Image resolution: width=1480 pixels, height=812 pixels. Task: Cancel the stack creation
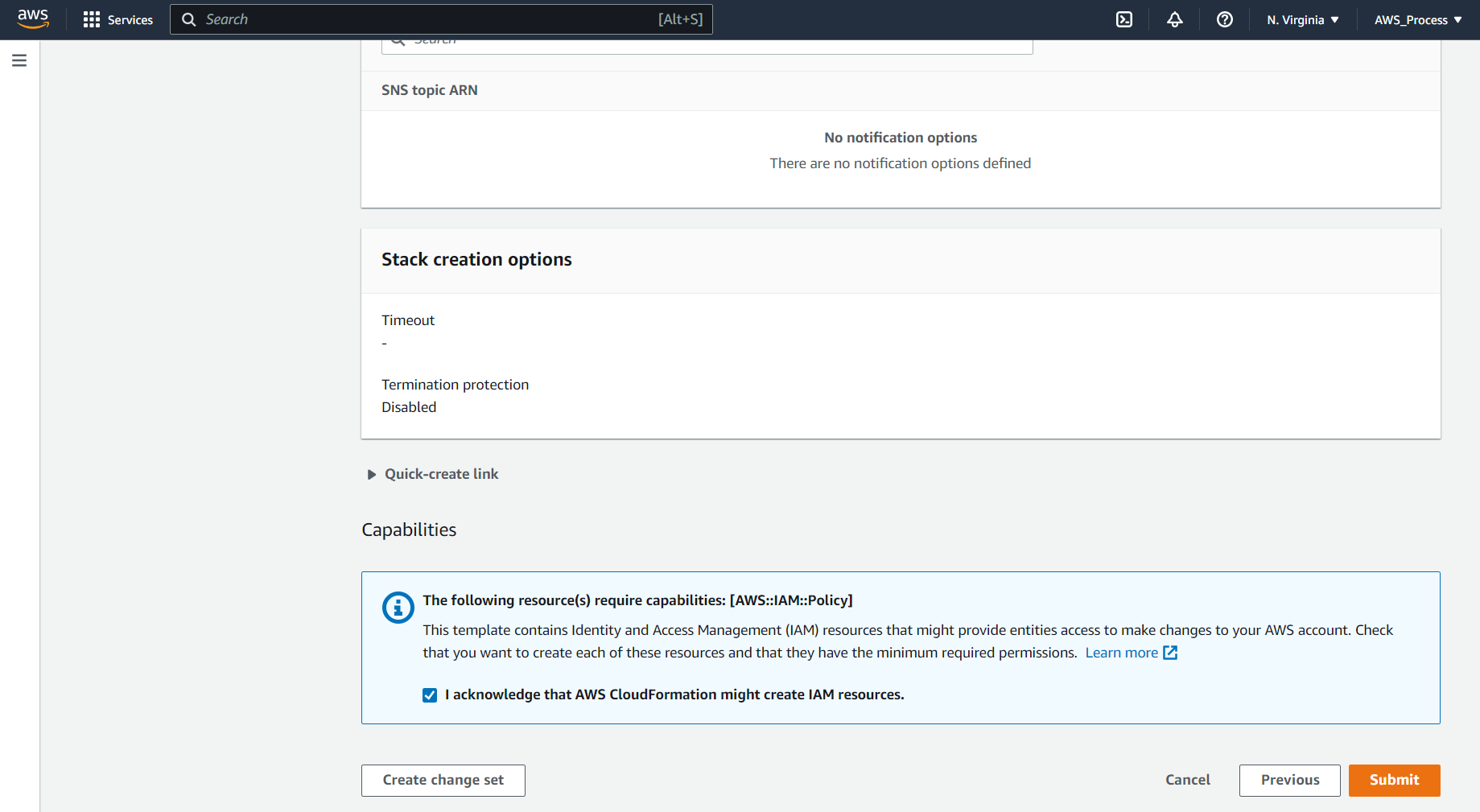coord(1187,780)
